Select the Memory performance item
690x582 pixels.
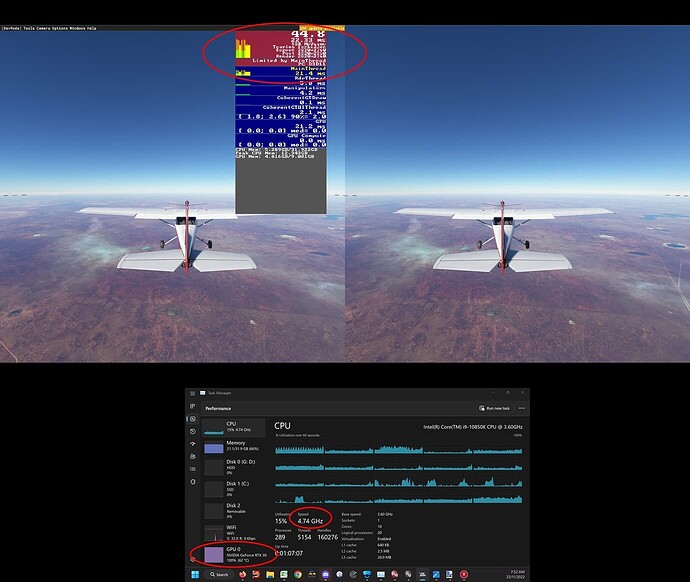coord(232,446)
